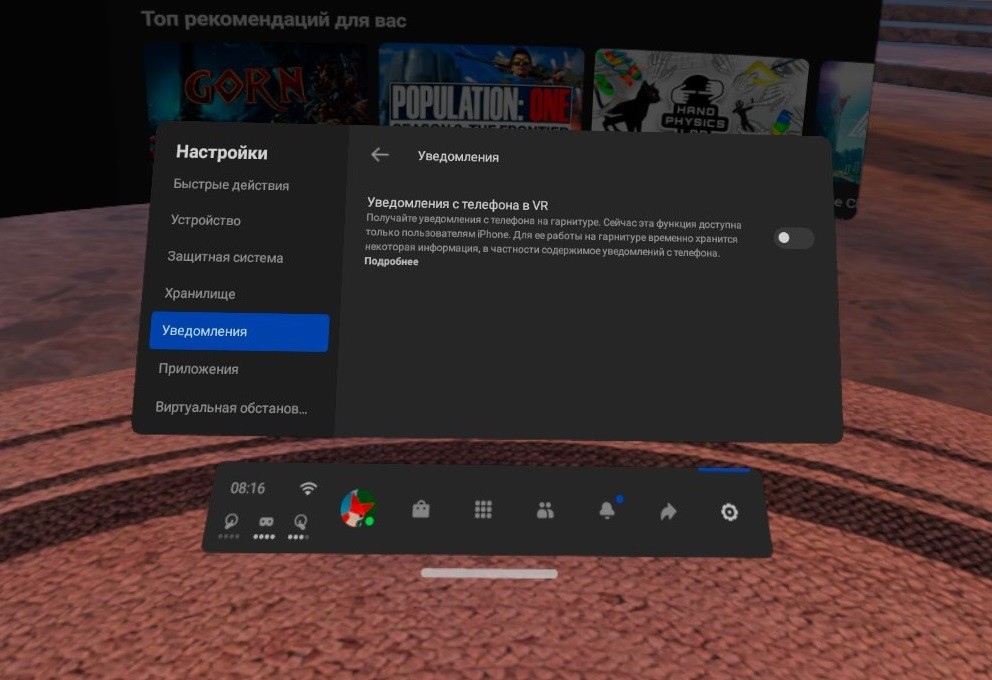992x680 pixels.
Task: Select Хранилище in the sidebar
Action: click(200, 294)
